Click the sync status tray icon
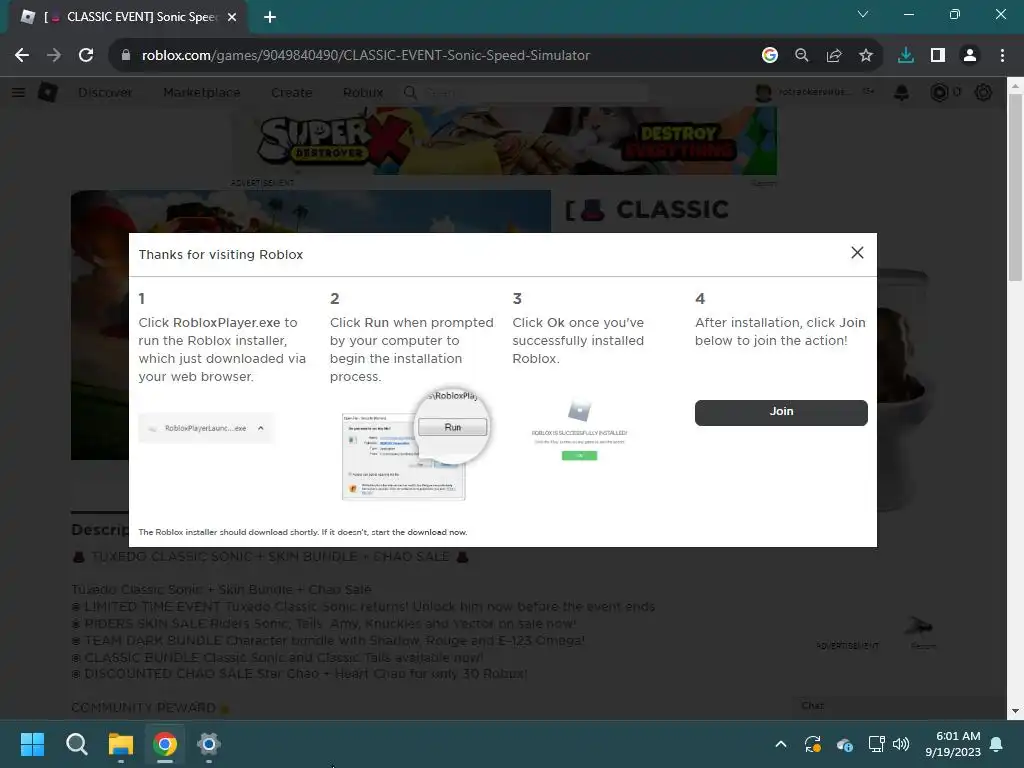The image size is (1024, 768). point(812,744)
